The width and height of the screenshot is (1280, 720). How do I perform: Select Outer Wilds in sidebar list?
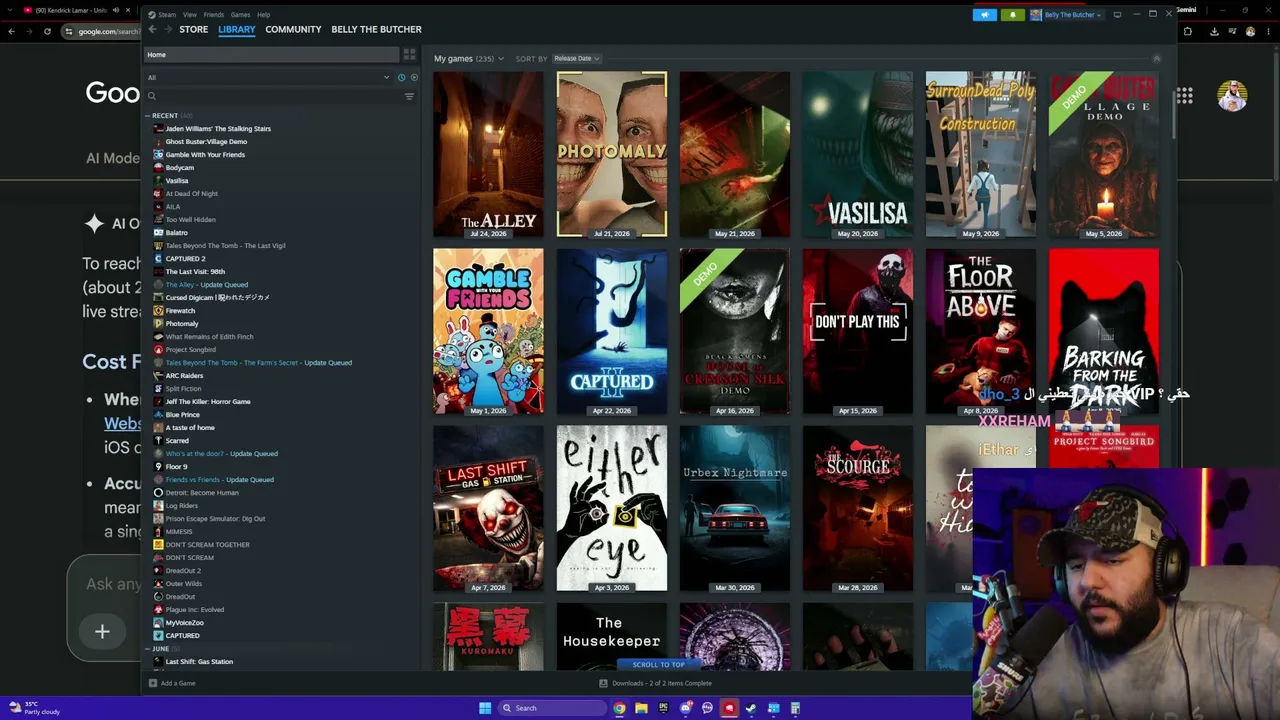[x=184, y=584]
